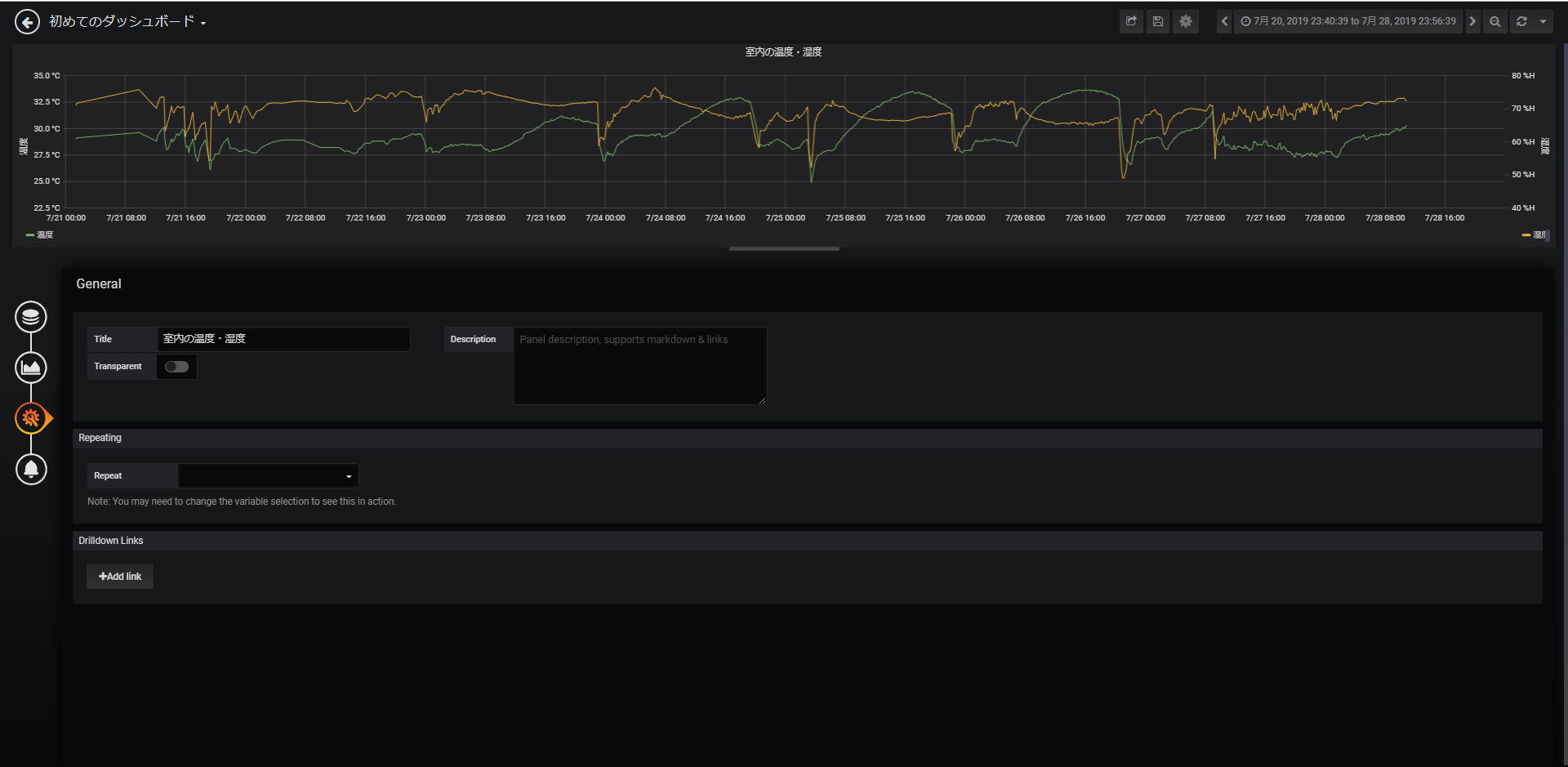The image size is (1568, 767).
Task: Open the Visualization tab chart icon
Action: pos(31,368)
